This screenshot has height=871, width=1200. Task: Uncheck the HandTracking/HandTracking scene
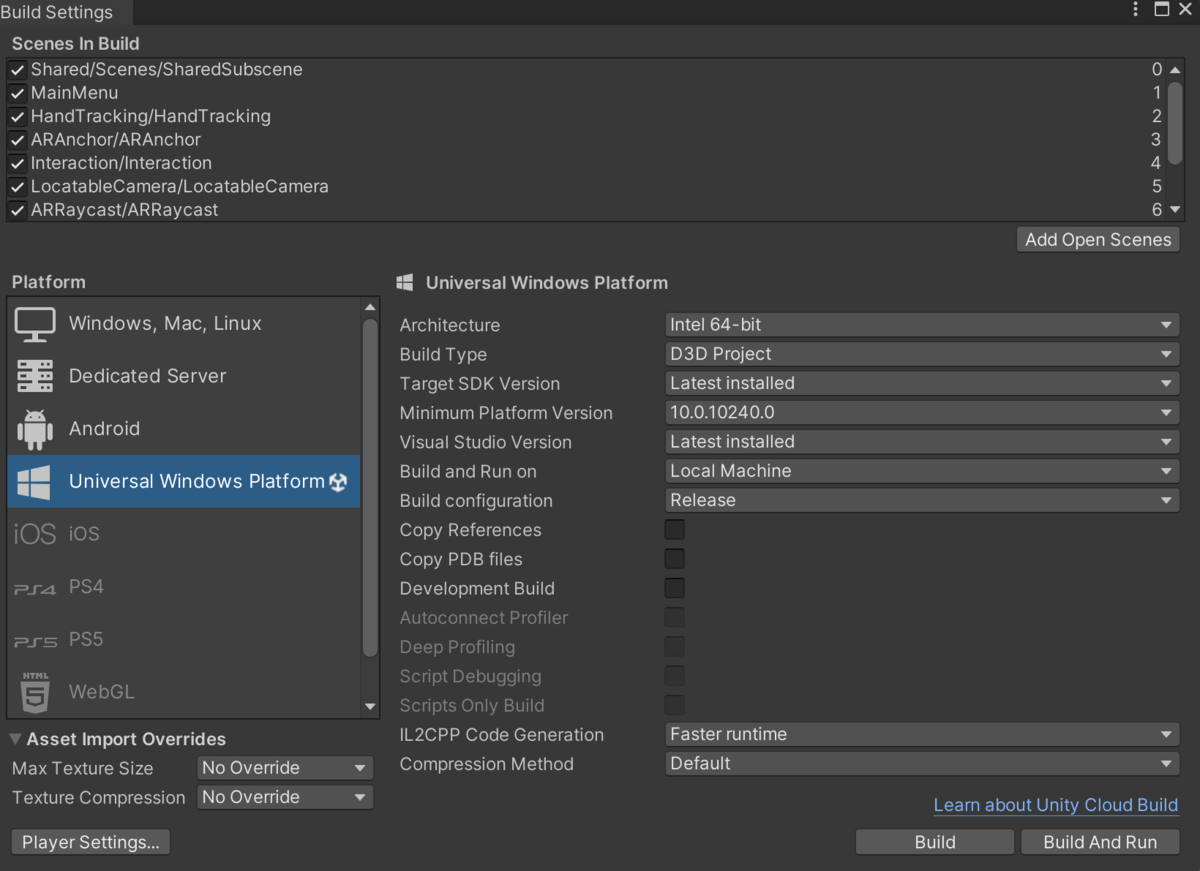point(17,117)
